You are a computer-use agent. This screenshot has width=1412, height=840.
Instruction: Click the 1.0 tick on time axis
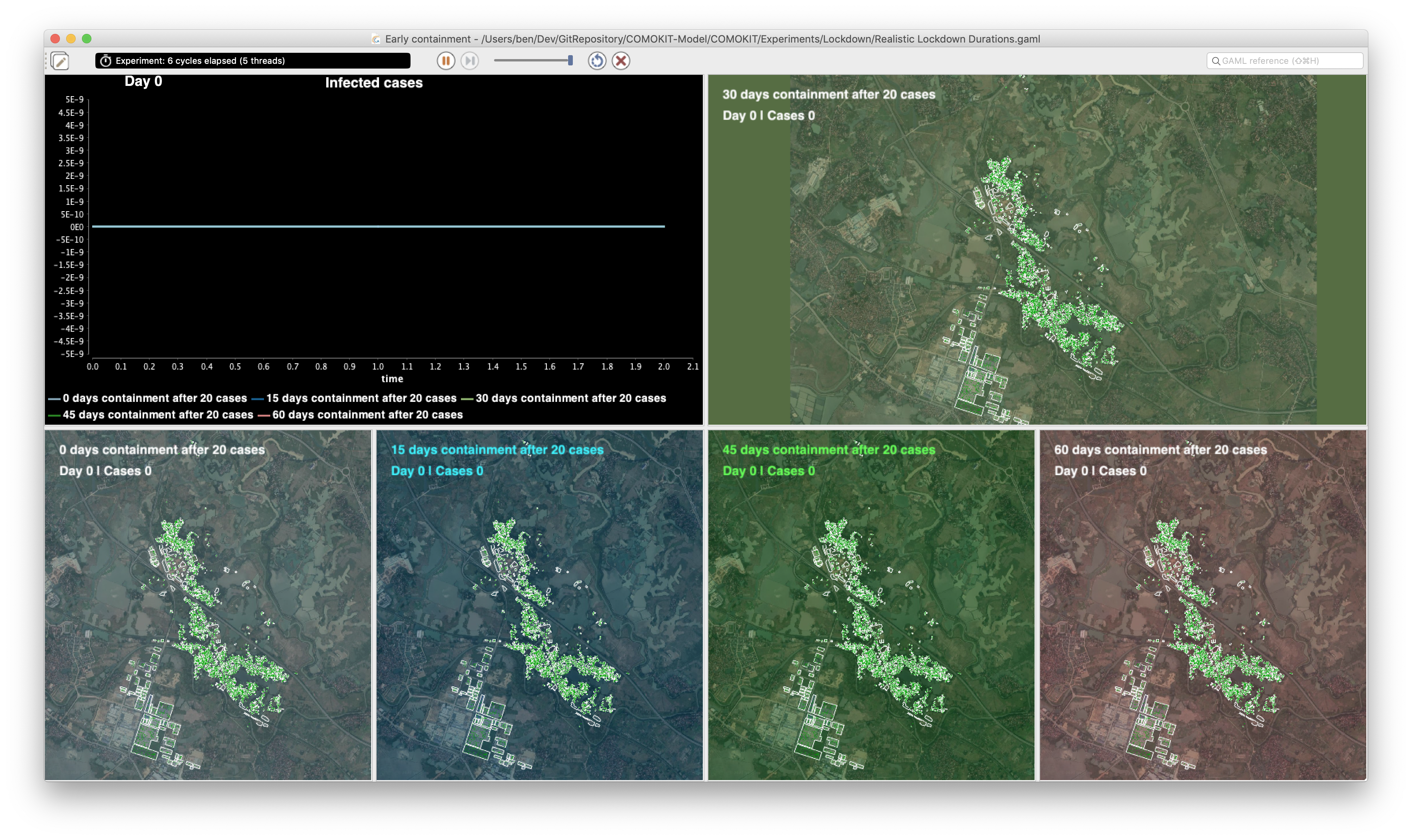coord(377,366)
